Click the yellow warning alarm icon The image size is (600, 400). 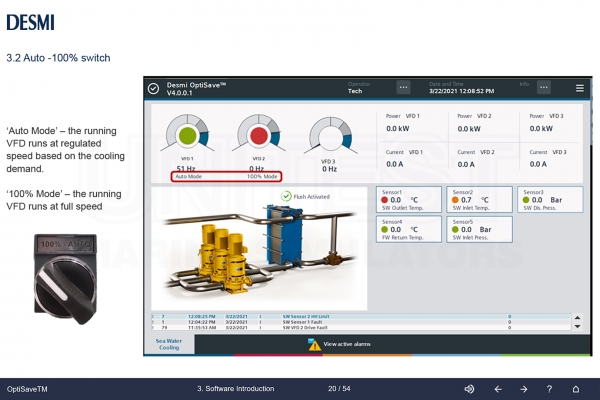tap(314, 344)
